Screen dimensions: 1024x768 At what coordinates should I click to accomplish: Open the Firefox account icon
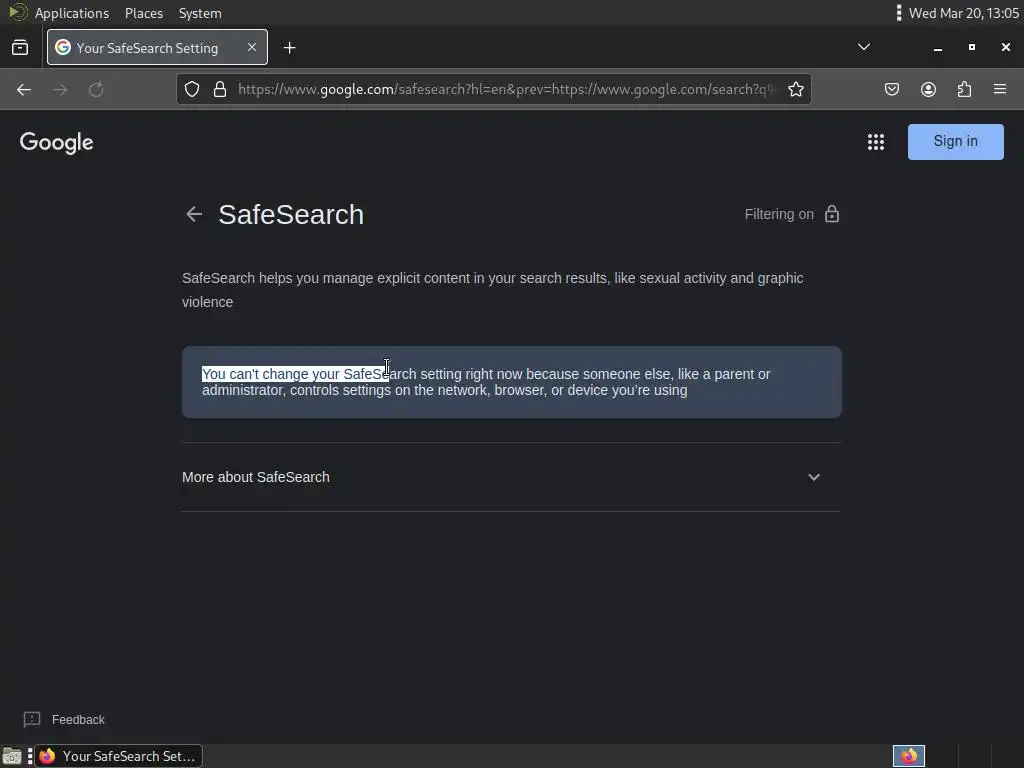928,89
